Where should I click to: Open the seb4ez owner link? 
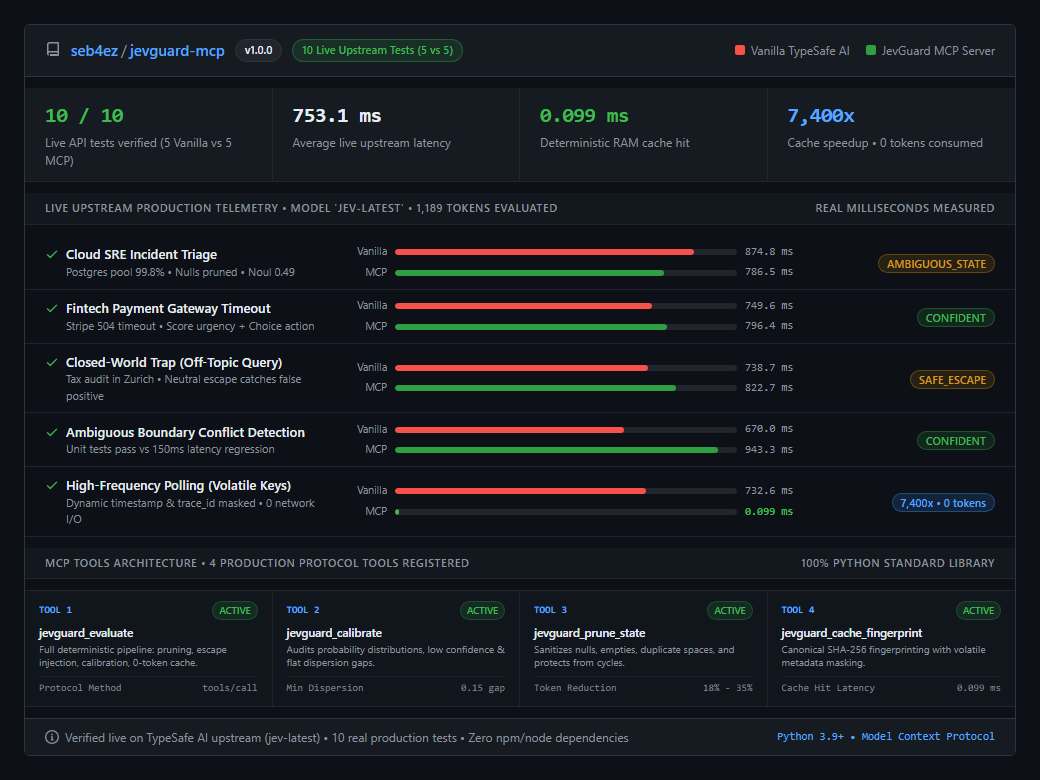click(94, 50)
